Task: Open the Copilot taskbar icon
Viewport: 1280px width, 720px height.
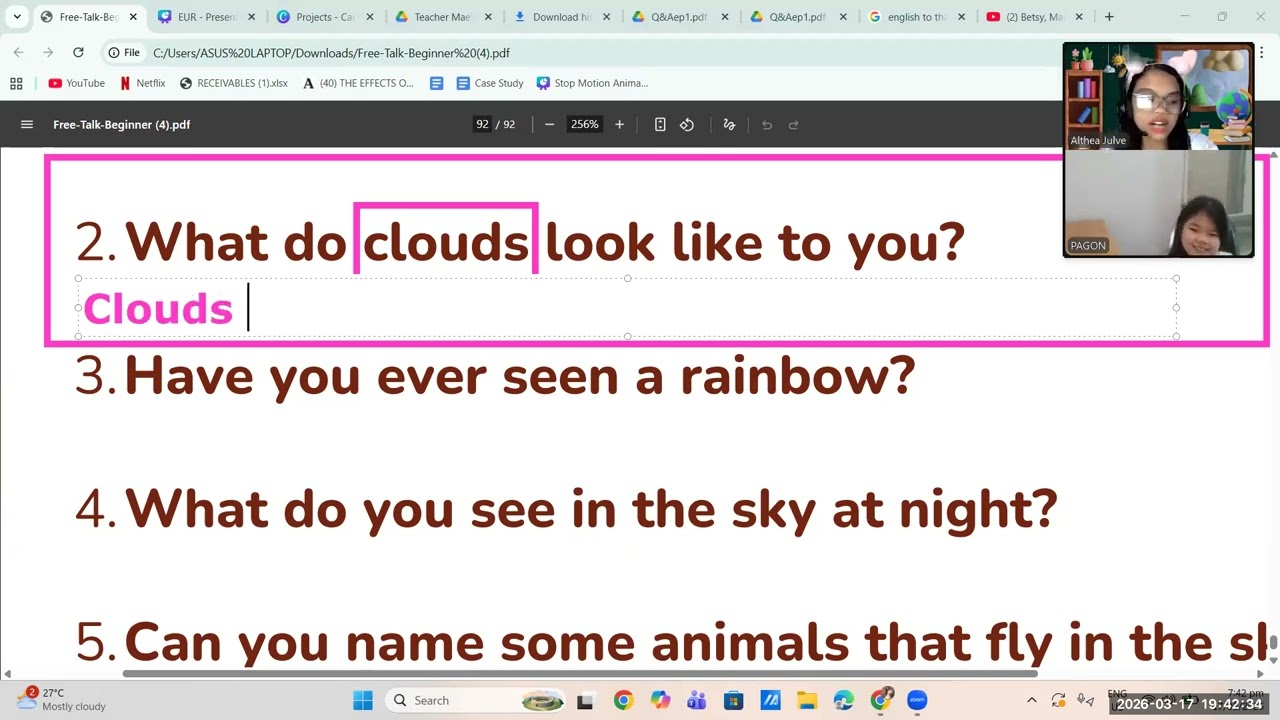Action: pos(660,701)
